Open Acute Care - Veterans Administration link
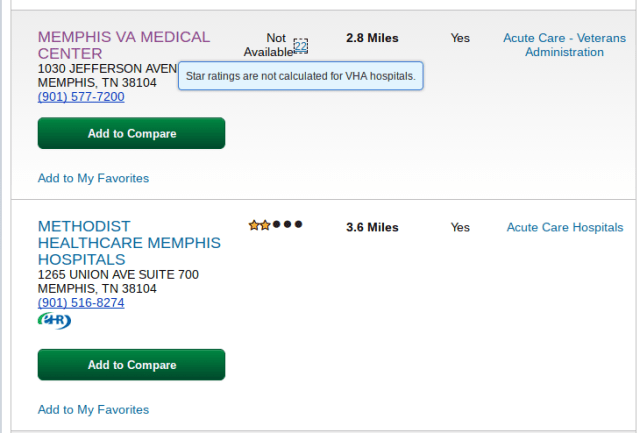Image resolution: width=640 pixels, height=433 pixels. click(564, 45)
